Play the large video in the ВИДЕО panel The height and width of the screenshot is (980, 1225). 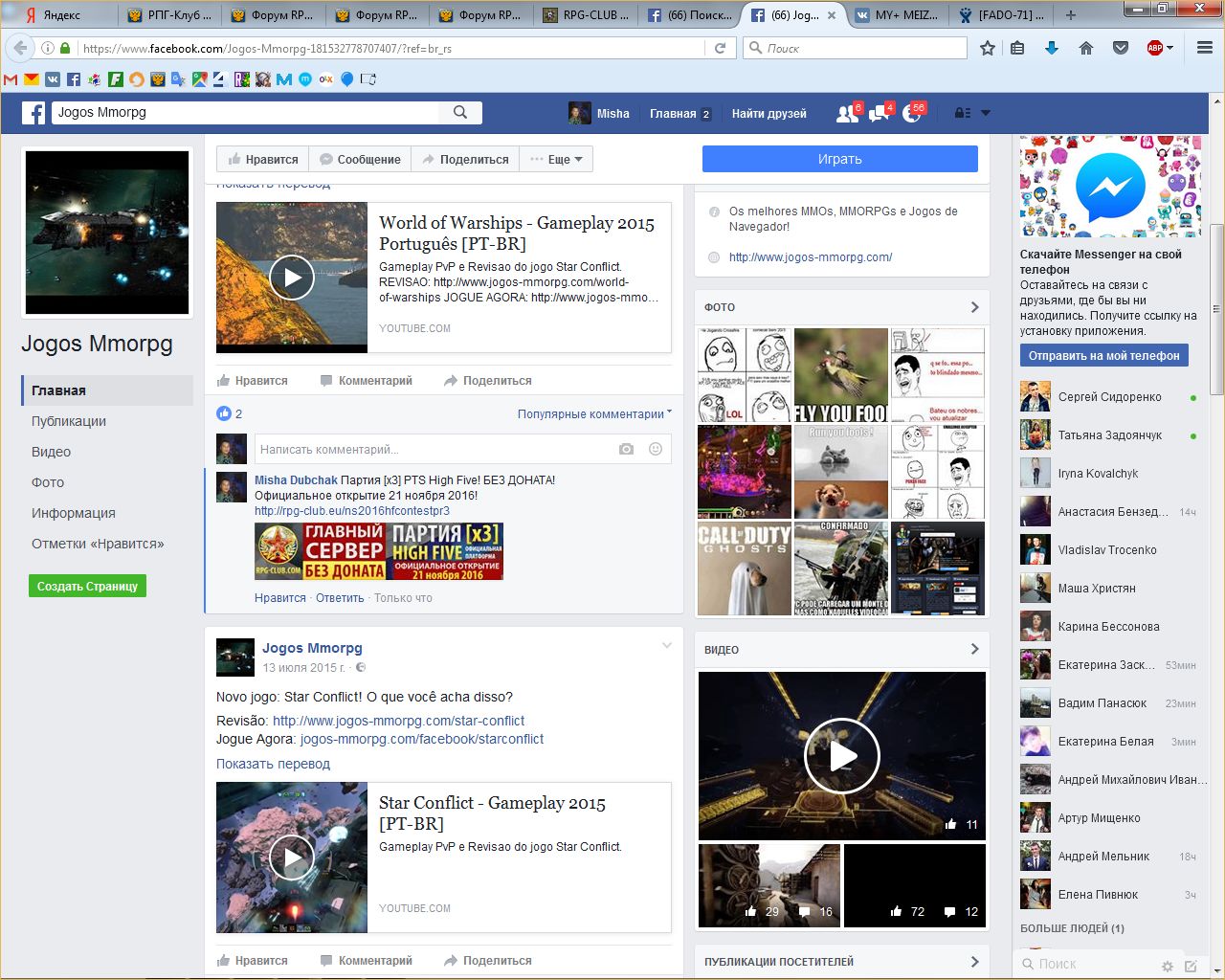click(x=842, y=756)
